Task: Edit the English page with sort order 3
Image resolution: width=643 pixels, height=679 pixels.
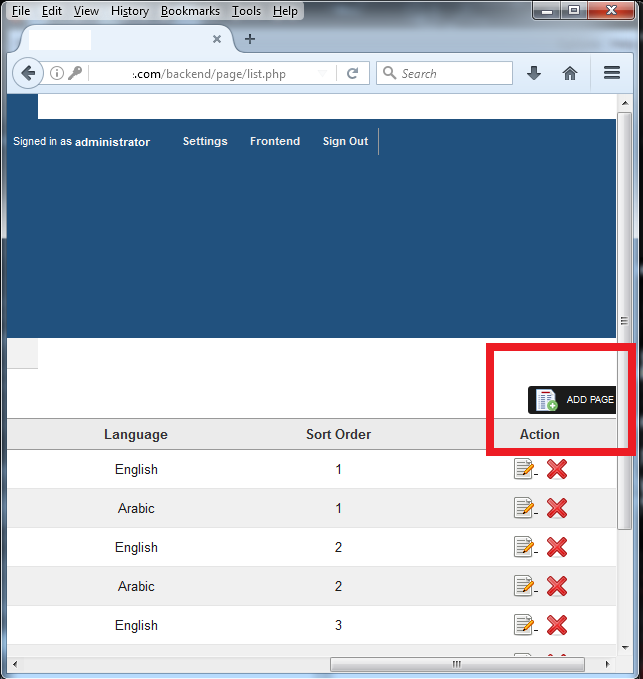Action: pyautogui.click(x=525, y=625)
